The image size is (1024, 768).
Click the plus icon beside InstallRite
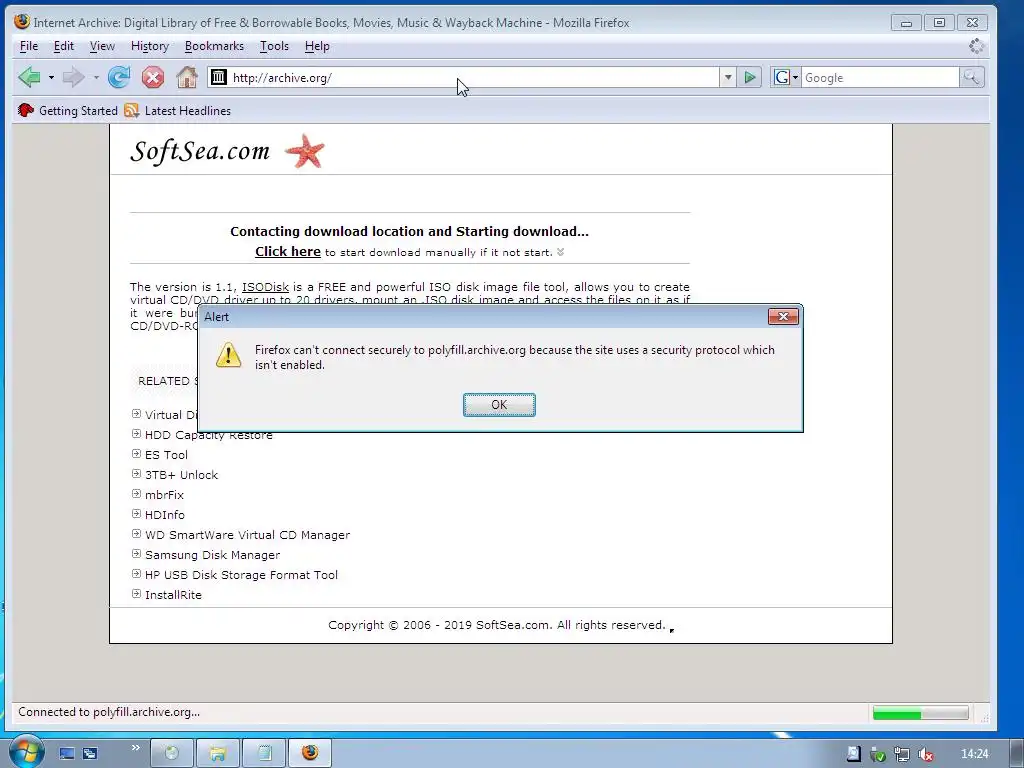(136, 594)
